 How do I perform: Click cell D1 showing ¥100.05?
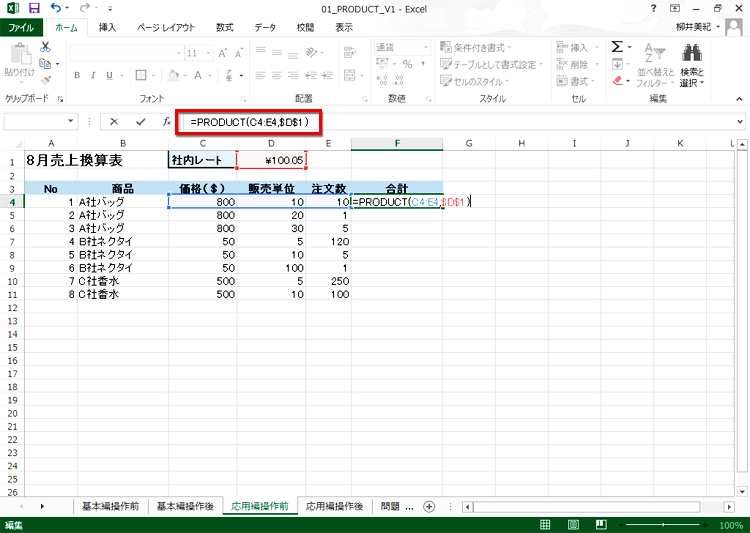(x=271, y=160)
